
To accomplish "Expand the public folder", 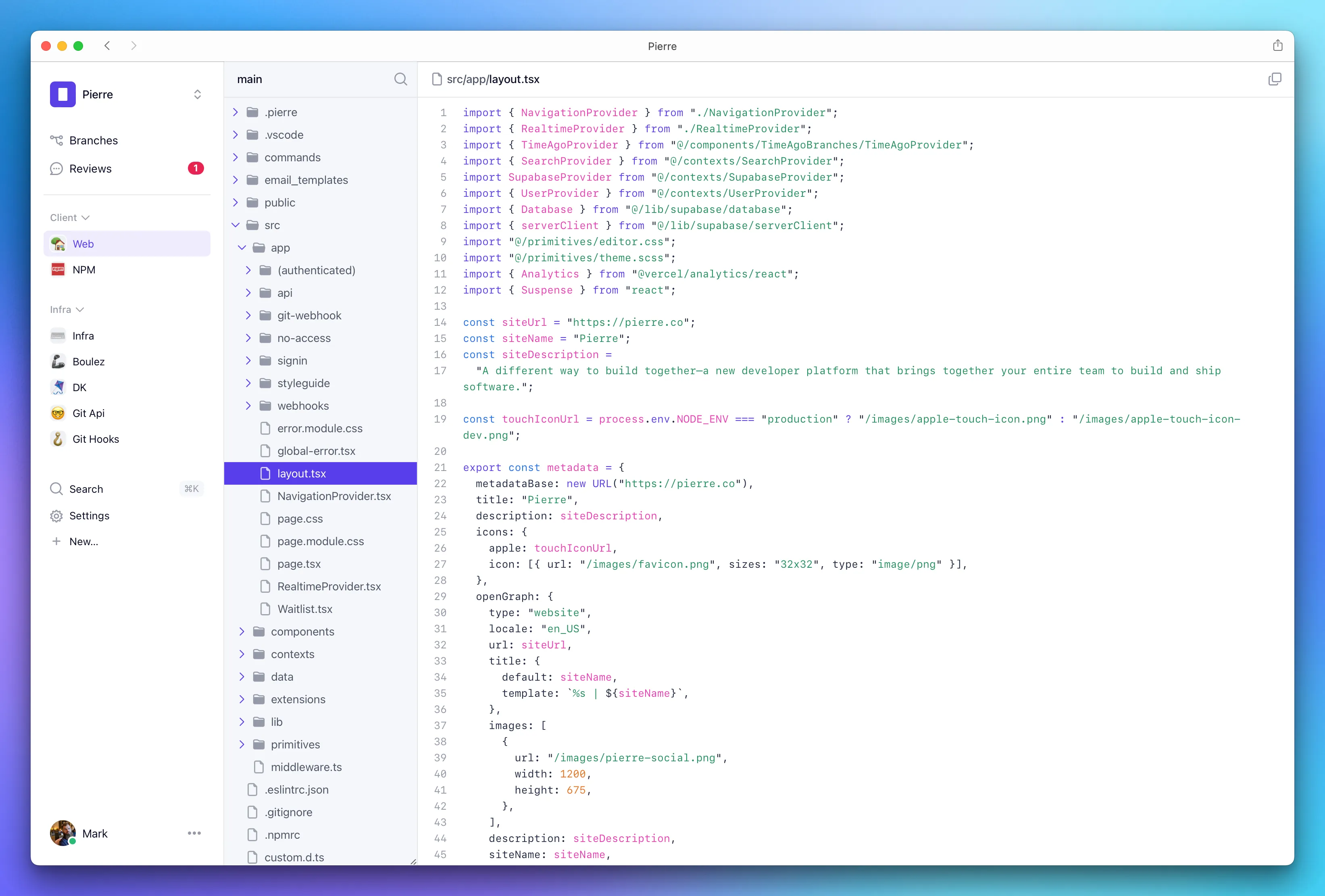I will tap(235, 202).
